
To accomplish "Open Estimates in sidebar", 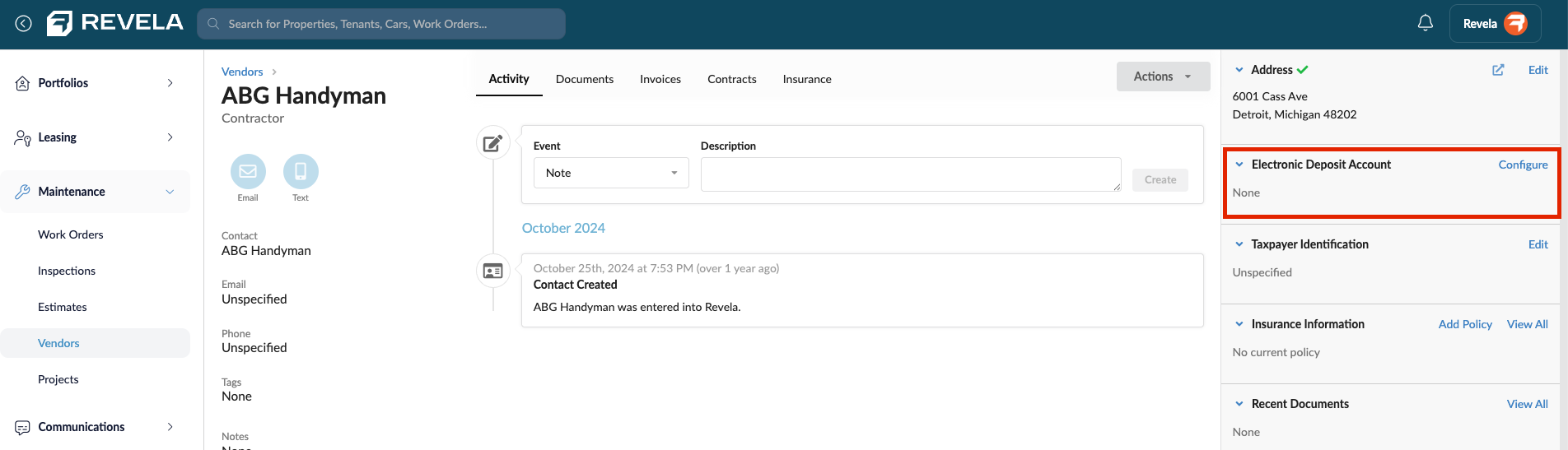I will pyautogui.click(x=63, y=307).
